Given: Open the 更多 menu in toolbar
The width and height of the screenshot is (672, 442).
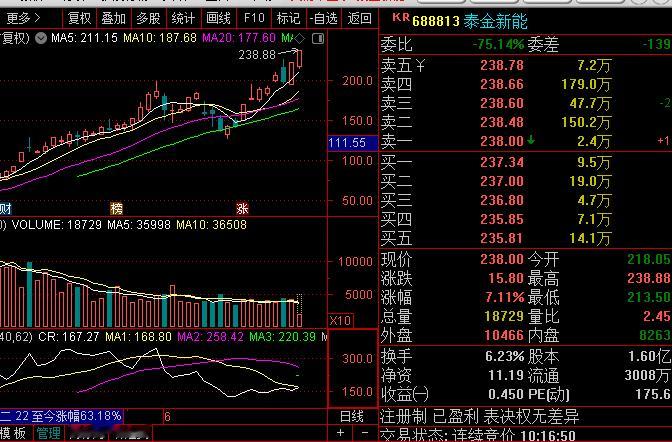Looking at the screenshot, I should pos(23,18).
